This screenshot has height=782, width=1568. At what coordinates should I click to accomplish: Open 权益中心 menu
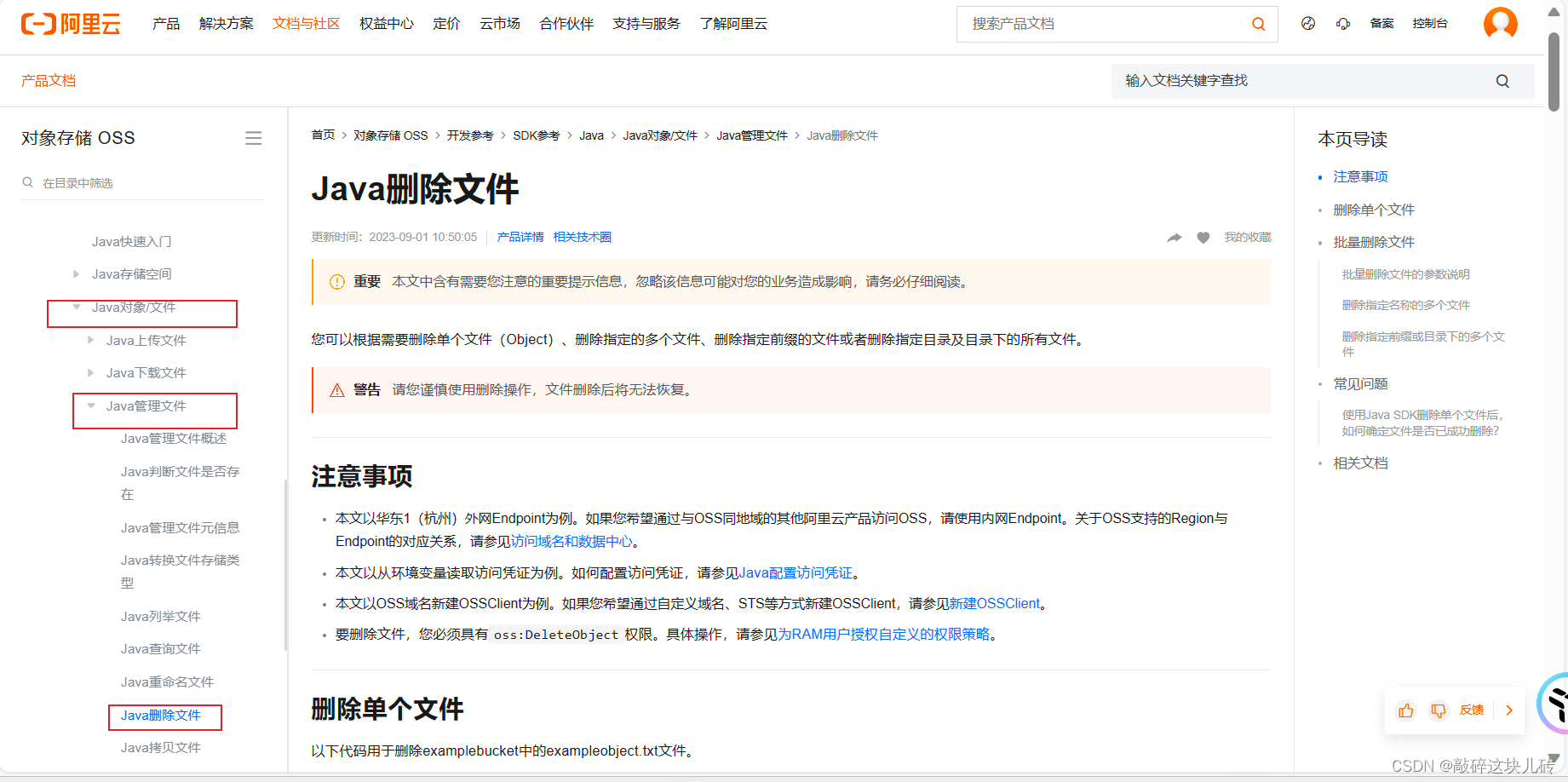[x=387, y=24]
